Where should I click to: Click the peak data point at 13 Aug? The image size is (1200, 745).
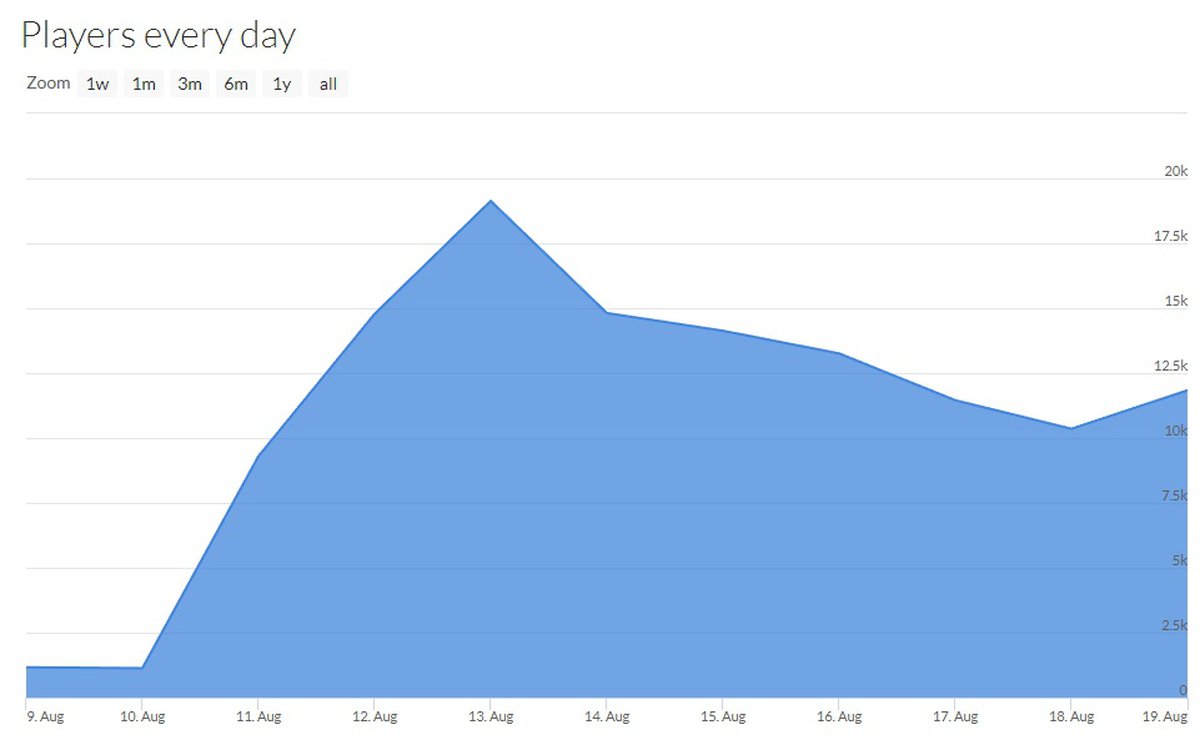coord(490,201)
